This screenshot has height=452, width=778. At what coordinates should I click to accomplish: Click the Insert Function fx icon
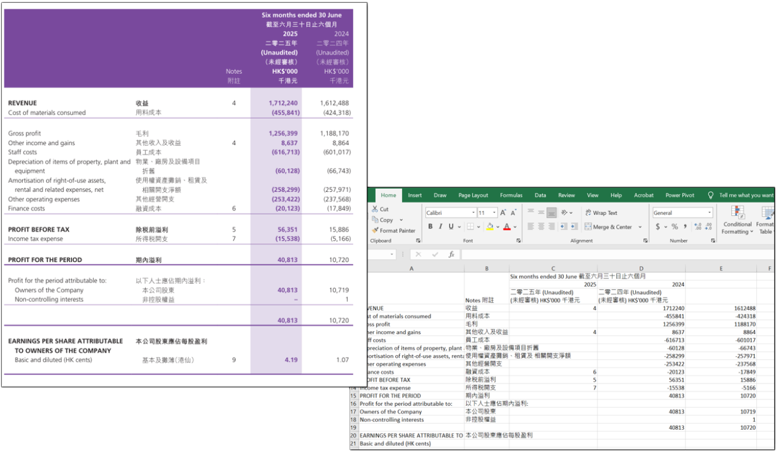(451, 254)
